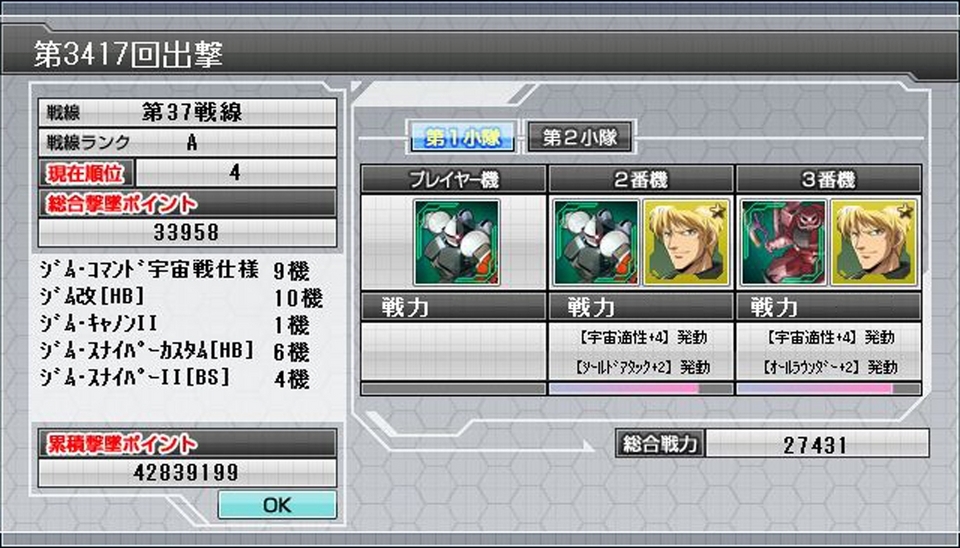
Task: Click the player unit mobile suit icon
Action: (457, 242)
